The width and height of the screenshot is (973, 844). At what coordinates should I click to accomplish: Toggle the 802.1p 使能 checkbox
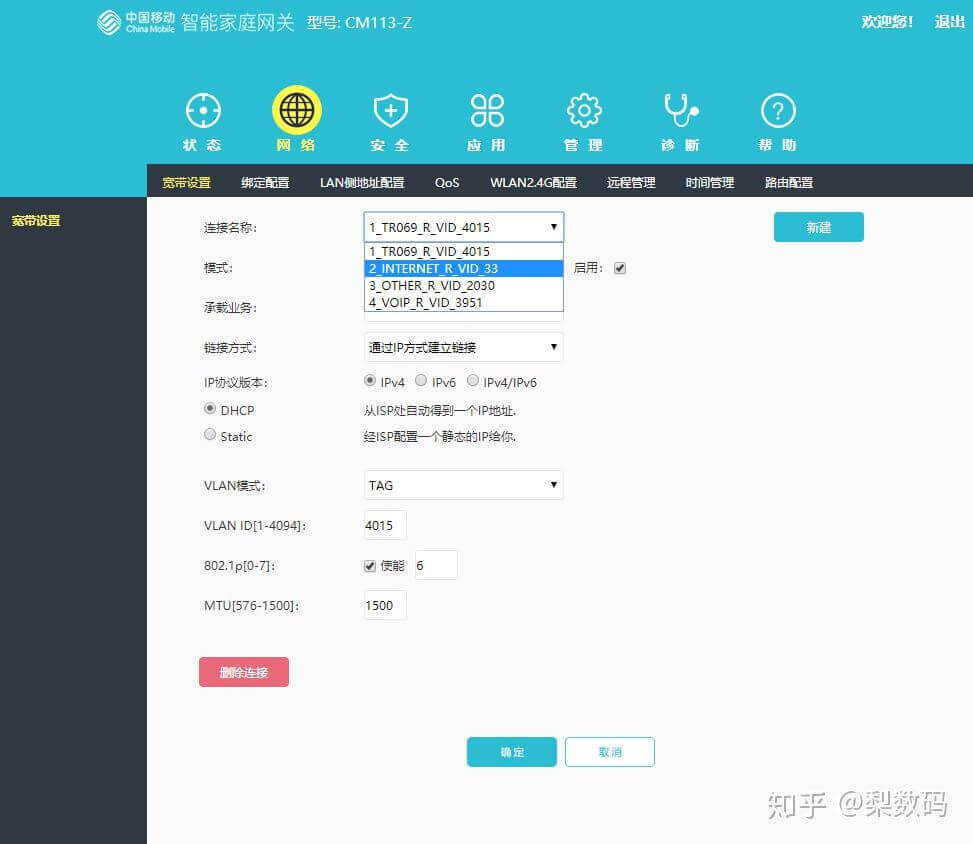click(370, 566)
